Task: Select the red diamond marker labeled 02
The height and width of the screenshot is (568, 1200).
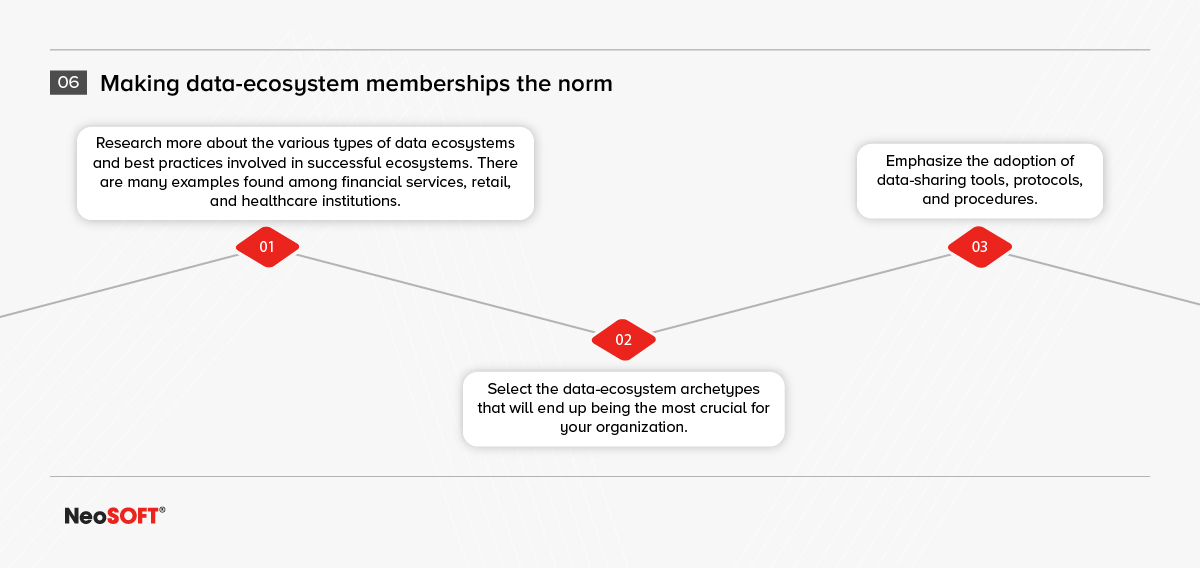Action: point(624,339)
